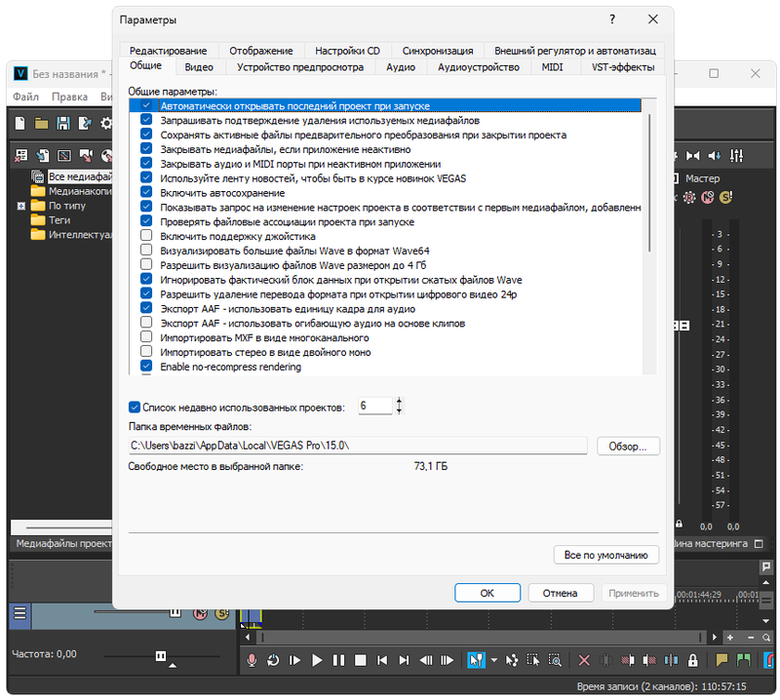Expand the 'По типу' folder tree node
Screen dimensions: 780x700
pos(21,205)
